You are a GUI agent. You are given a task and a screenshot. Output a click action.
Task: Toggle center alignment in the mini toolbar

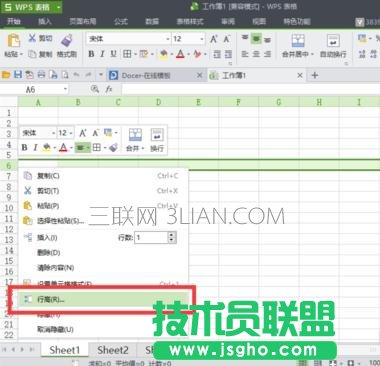click(x=80, y=147)
